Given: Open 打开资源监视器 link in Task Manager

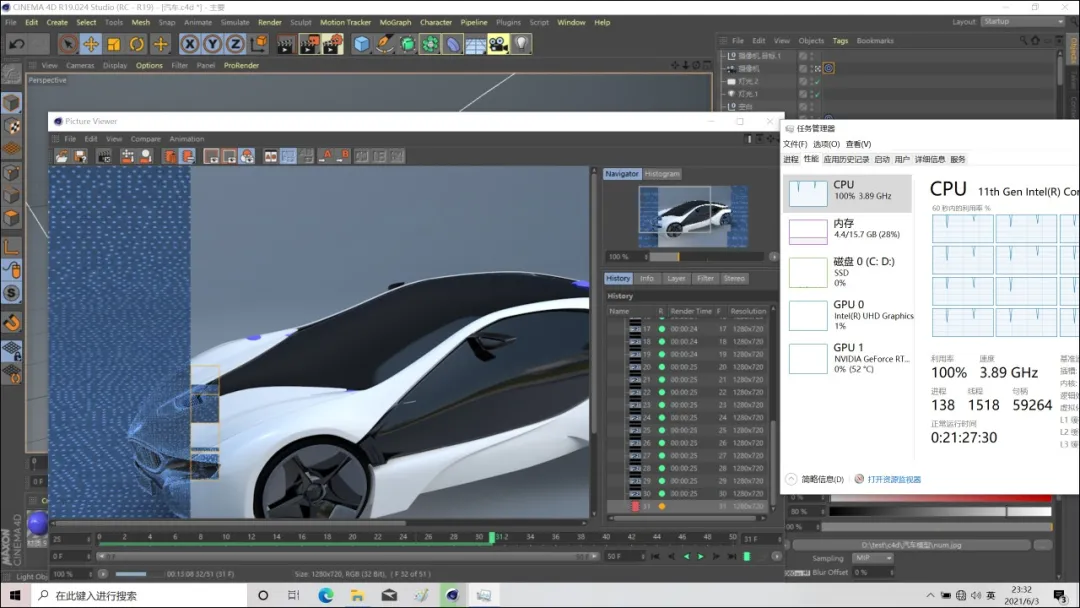Looking at the screenshot, I should pyautogui.click(x=894, y=479).
